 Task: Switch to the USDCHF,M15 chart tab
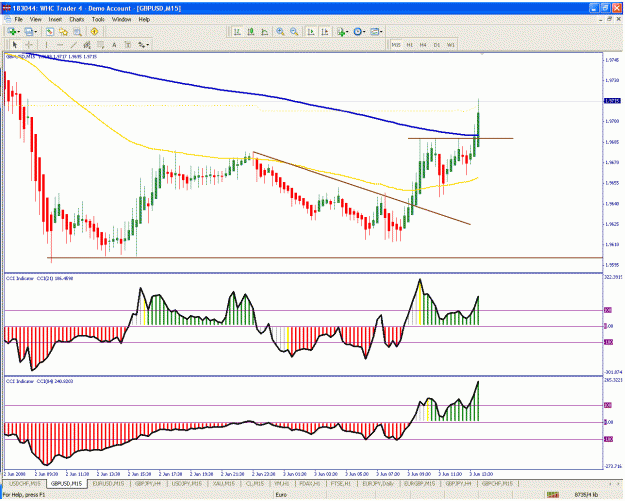25,483
